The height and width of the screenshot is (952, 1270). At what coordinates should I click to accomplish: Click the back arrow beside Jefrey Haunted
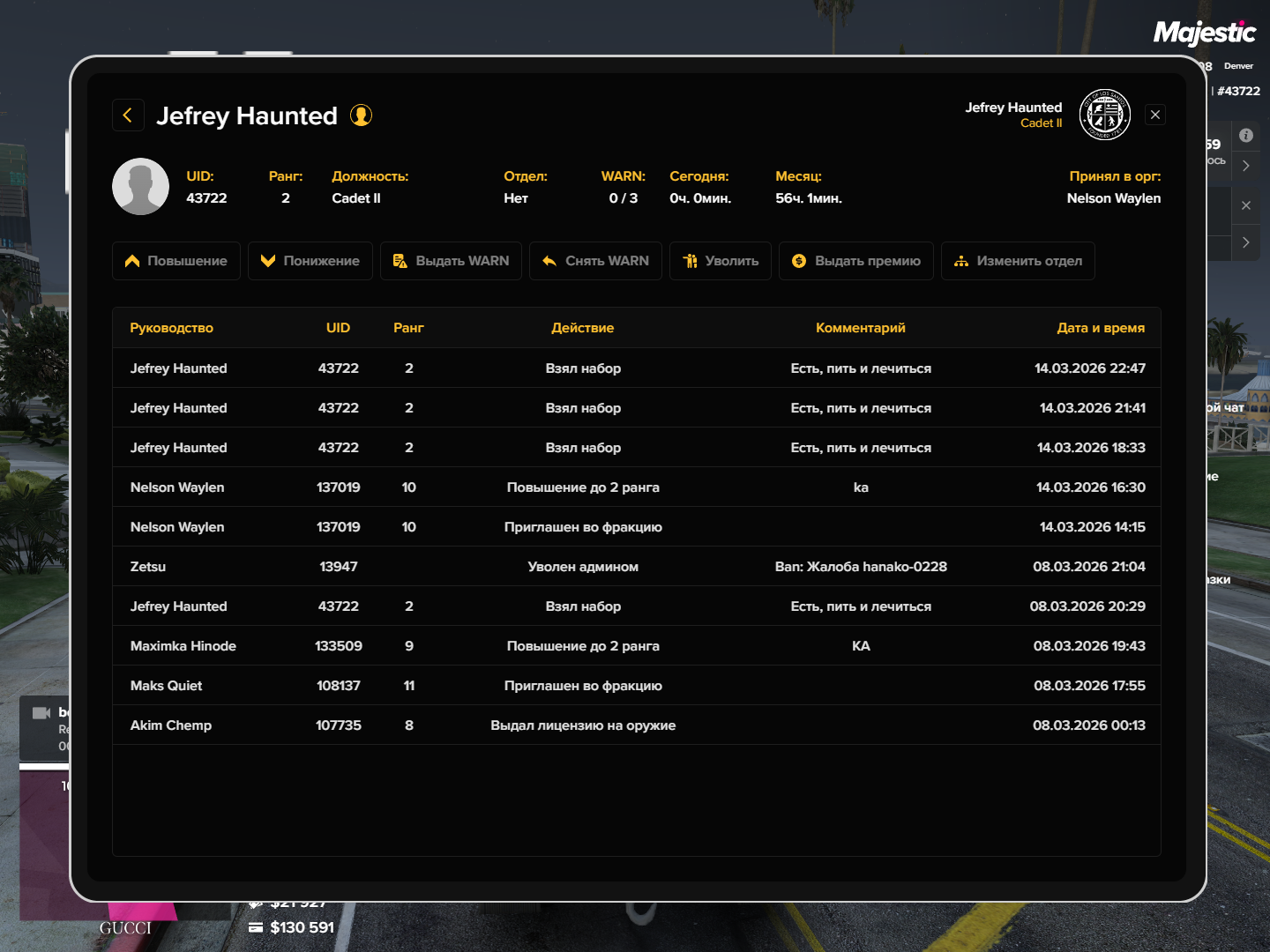128,115
